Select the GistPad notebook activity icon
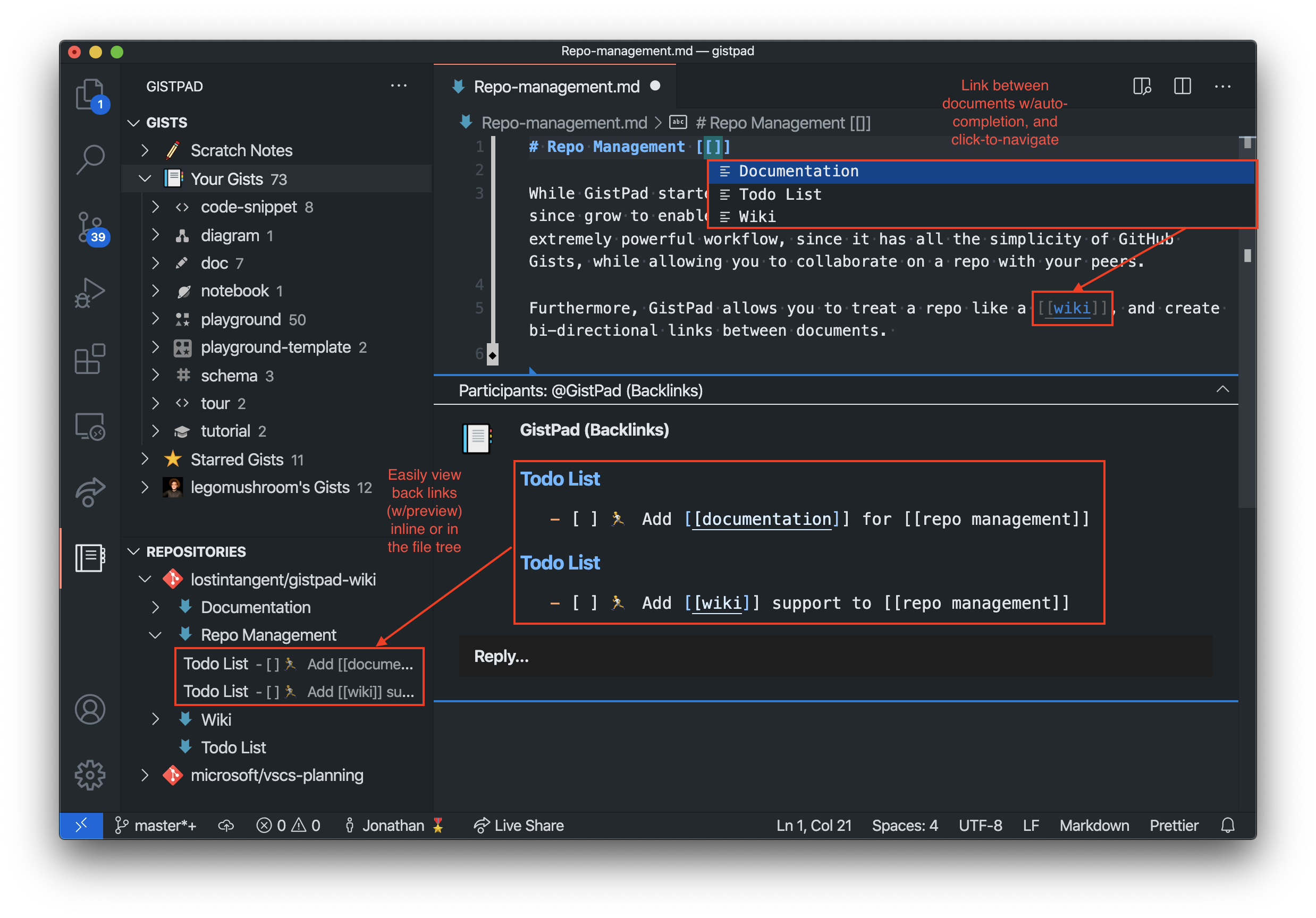The width and height of the screenshot is (1316, 918). click(90, 558)
